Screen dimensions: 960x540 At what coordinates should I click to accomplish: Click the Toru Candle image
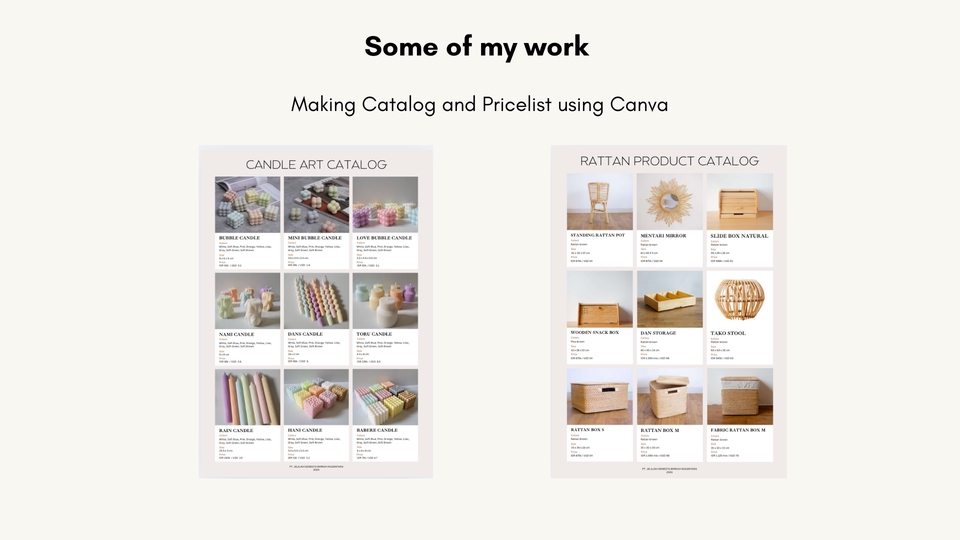click(x=385, y=301)
